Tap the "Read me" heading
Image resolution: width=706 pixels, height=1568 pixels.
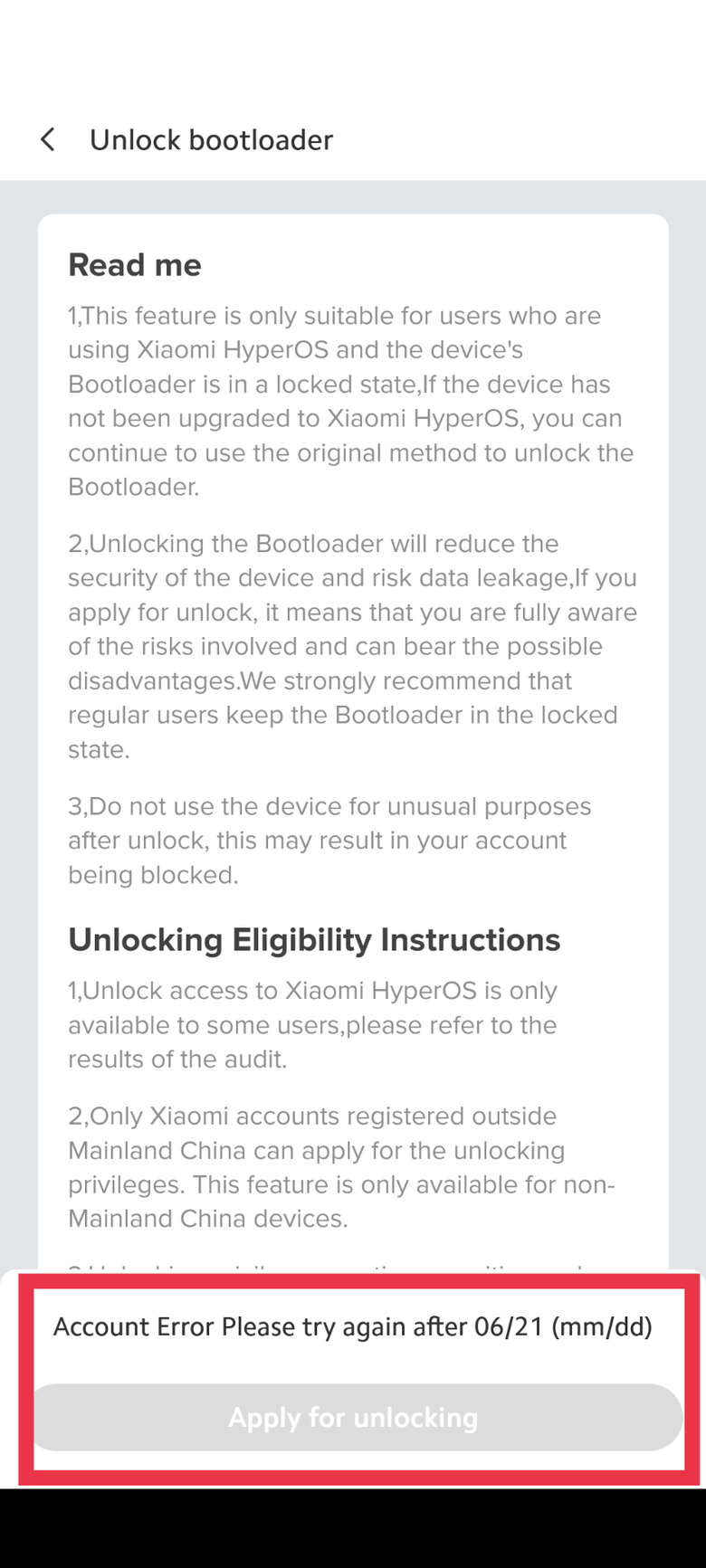pyautogui.click(x=135, y=265)
